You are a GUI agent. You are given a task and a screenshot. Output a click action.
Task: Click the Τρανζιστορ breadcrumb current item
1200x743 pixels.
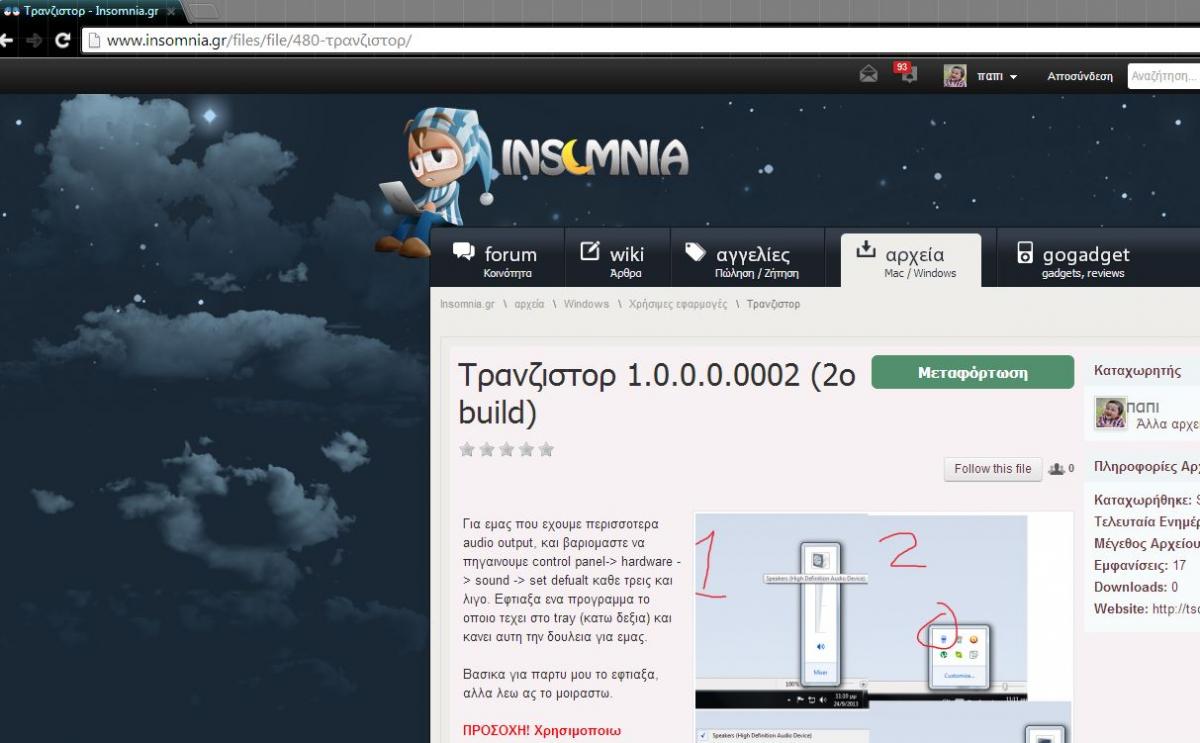tap(773, 304)
